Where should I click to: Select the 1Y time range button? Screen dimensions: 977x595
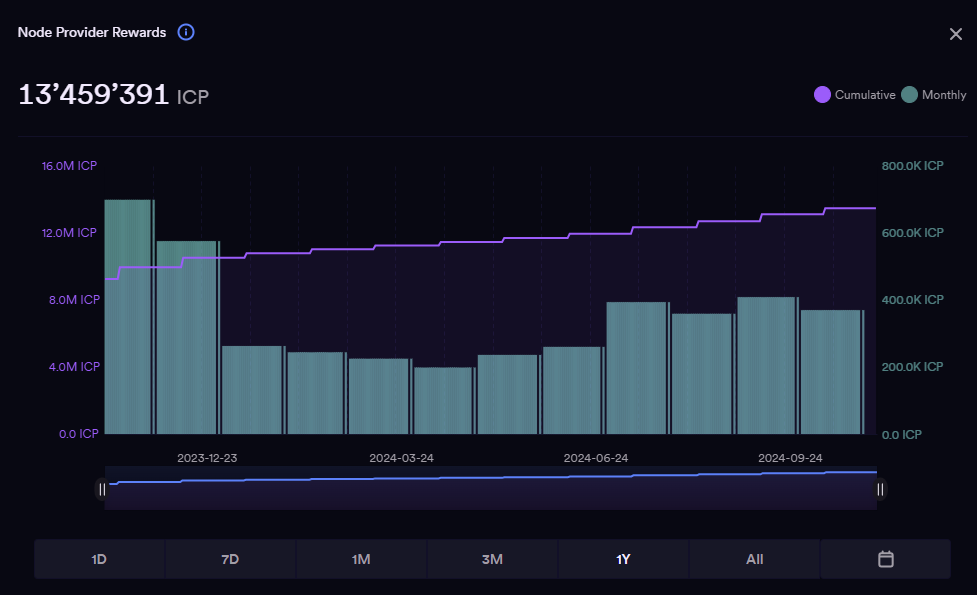tap(623, 559)
